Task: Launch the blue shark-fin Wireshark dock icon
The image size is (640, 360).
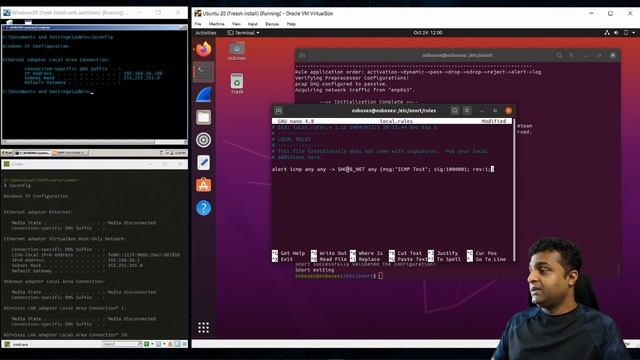Action: point(203,95)
